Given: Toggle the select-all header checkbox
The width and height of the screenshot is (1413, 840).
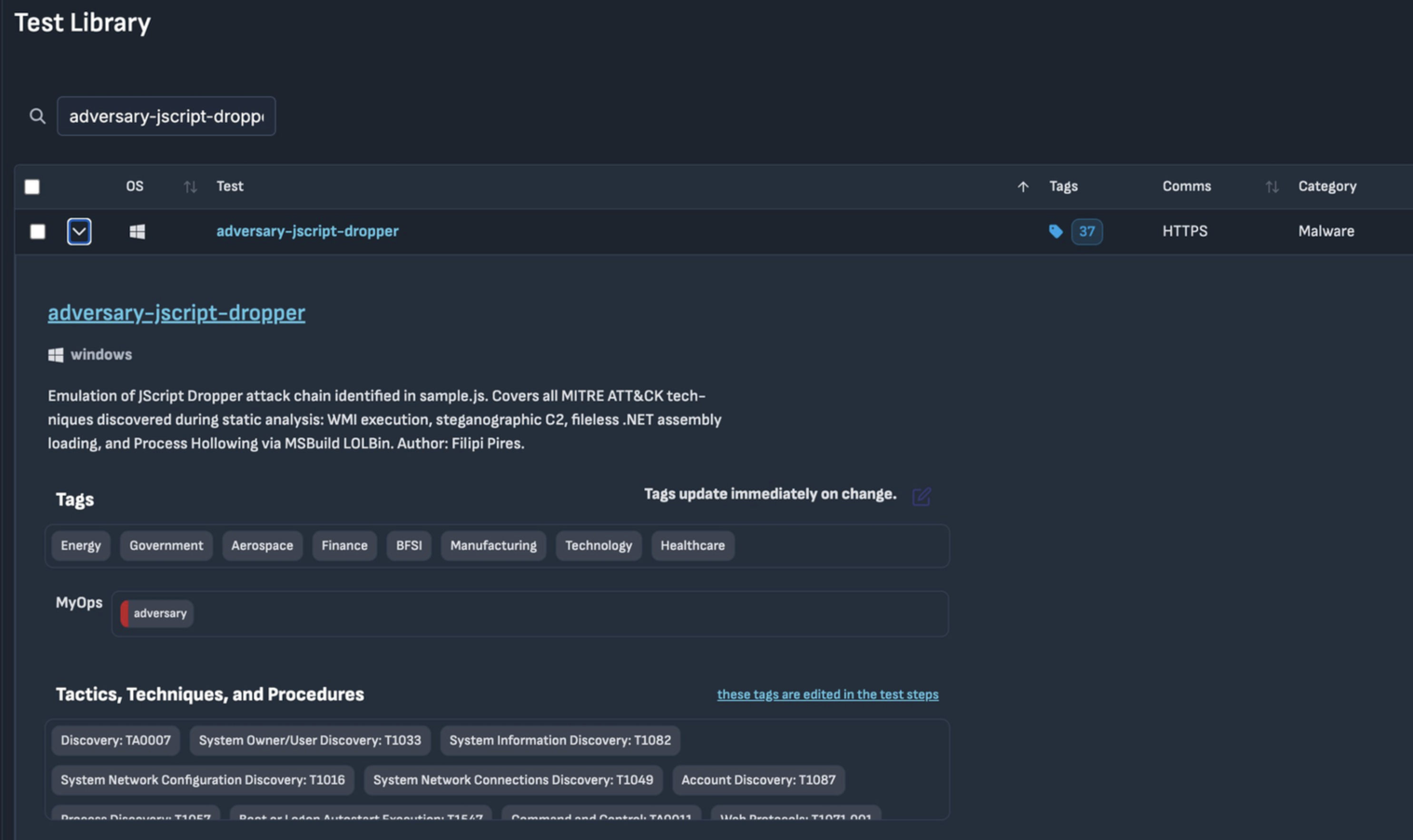Looking at the screenshot, I should pos(32,187).
